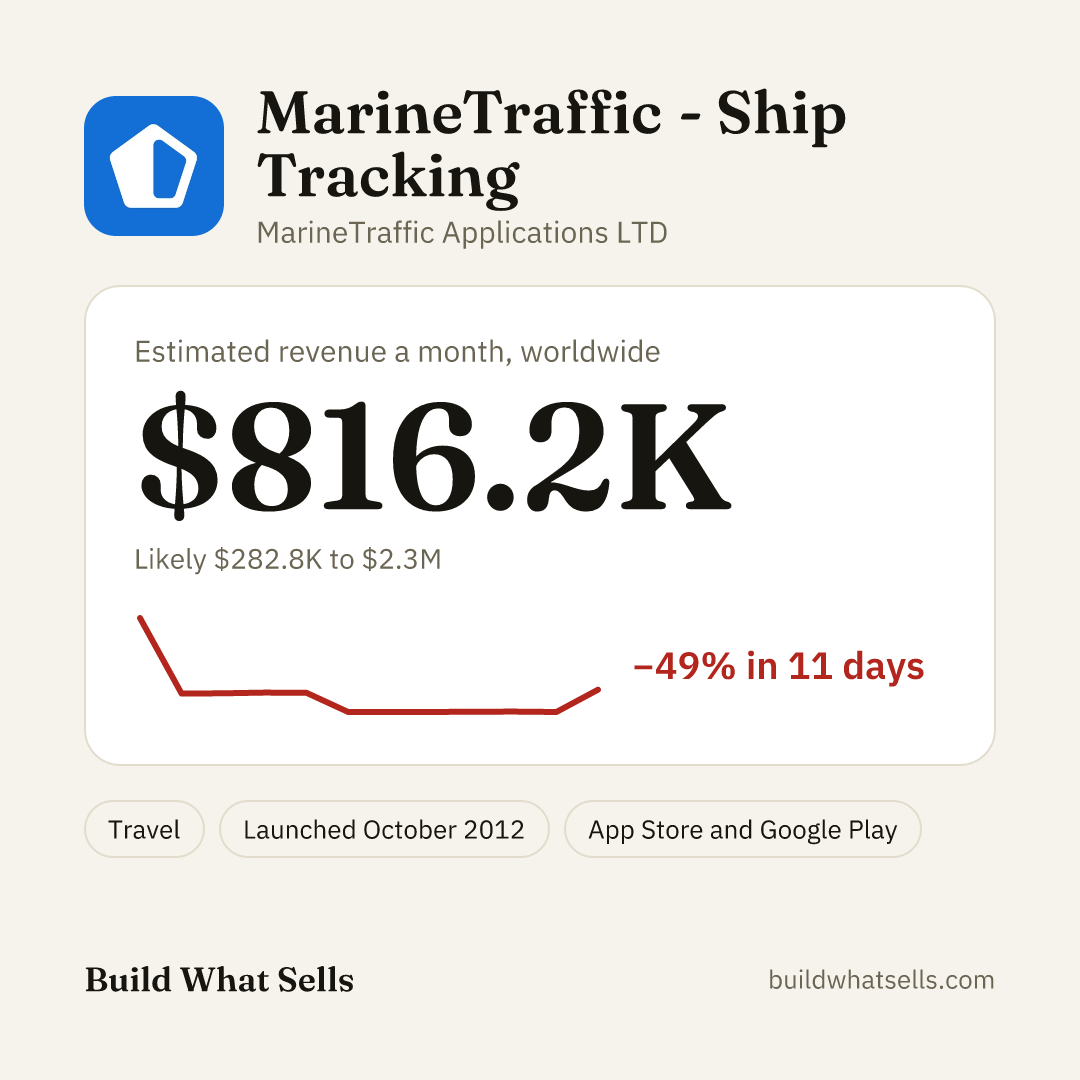
Task: Select the MarineTraffic - Ship Tracking title
Action: 551,145
